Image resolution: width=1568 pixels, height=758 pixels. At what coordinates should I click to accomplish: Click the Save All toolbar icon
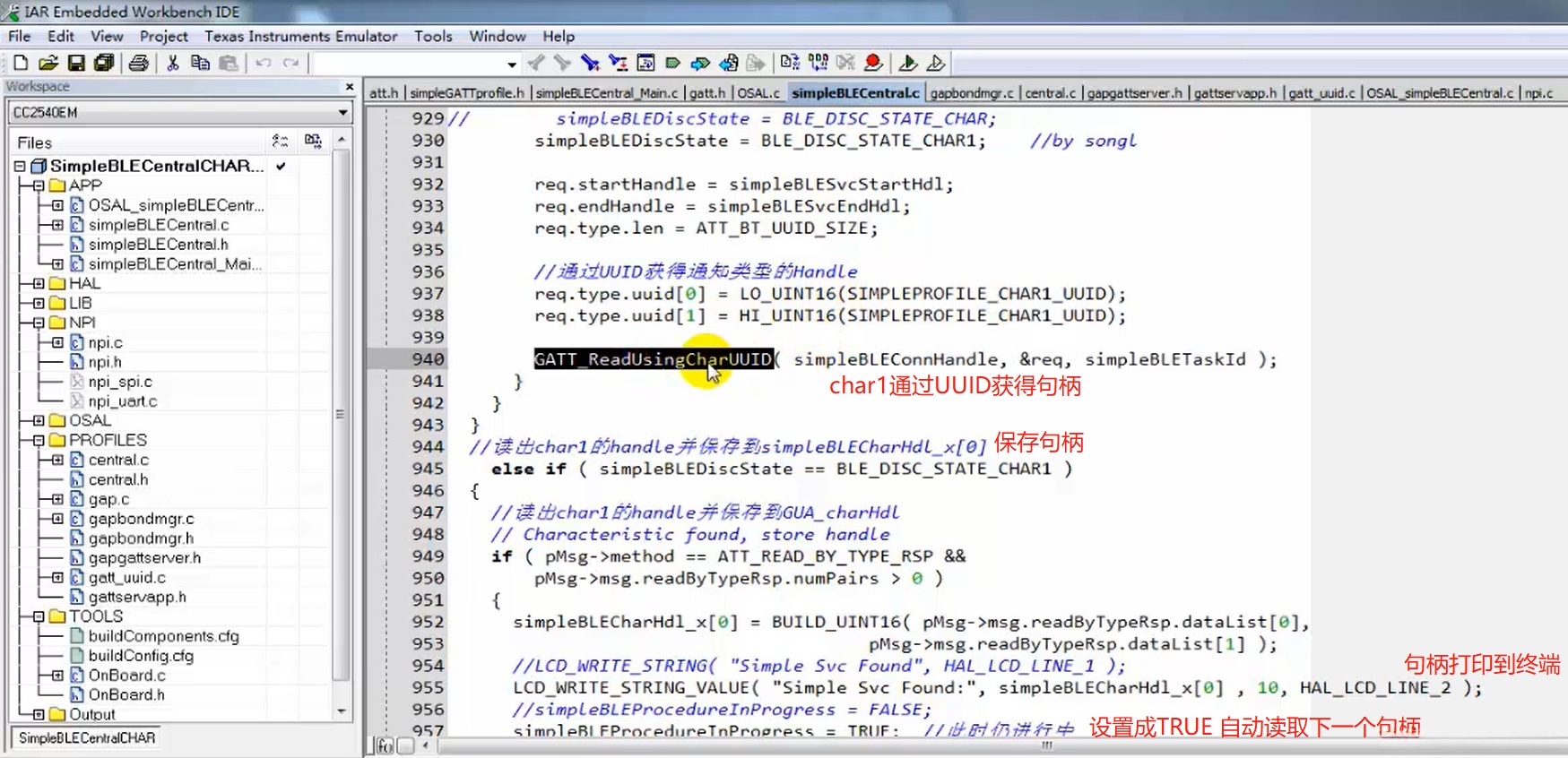(x=104, y=63)
